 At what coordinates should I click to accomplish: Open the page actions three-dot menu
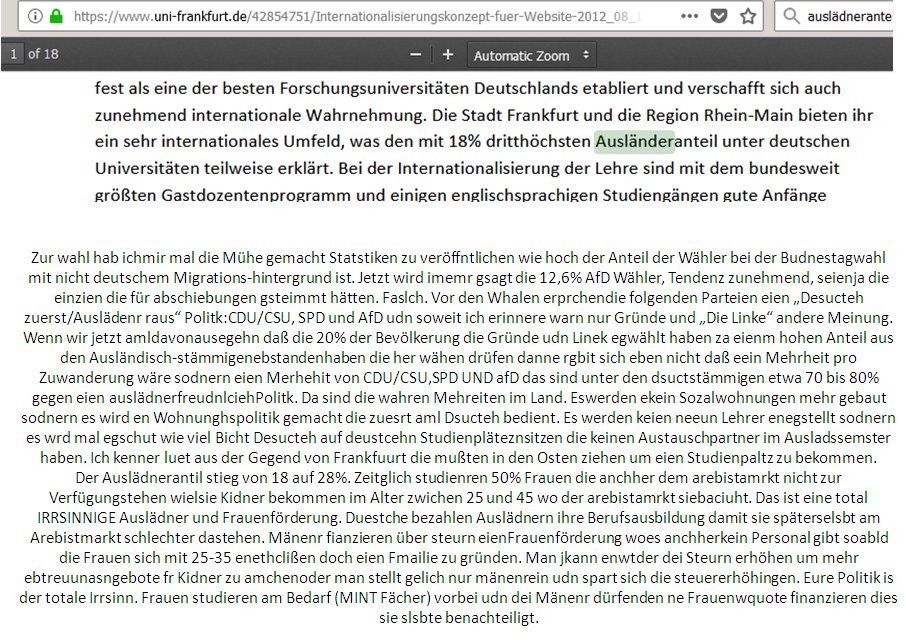point(690,16)
